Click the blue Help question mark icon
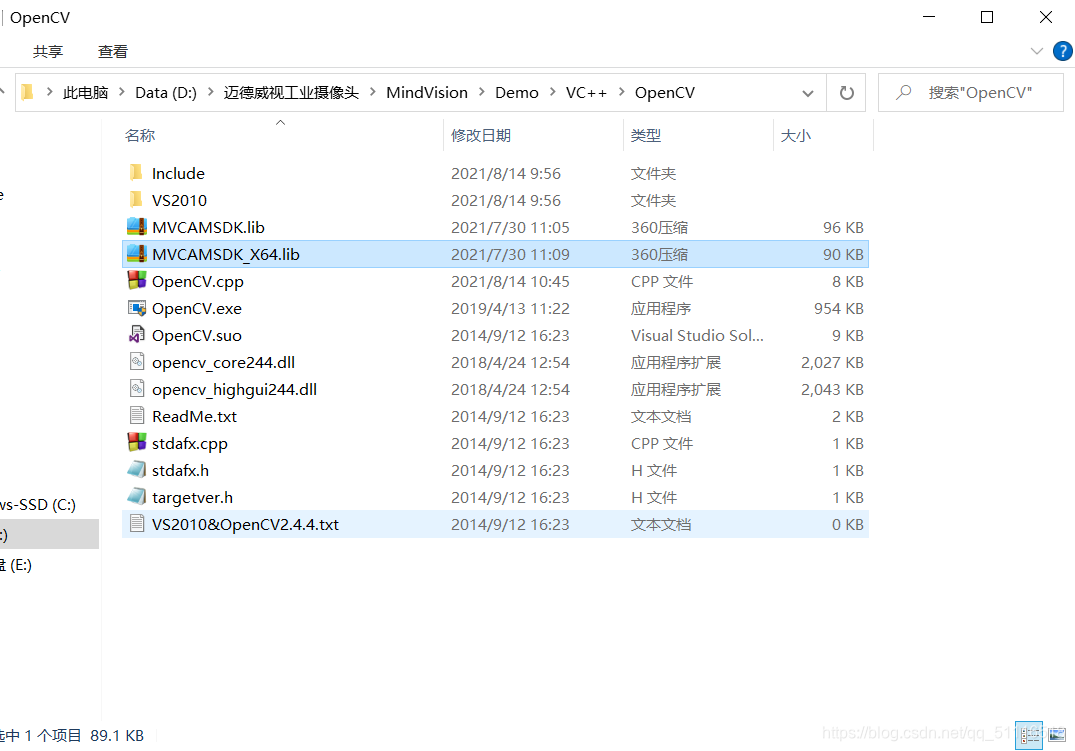The width and height of the screenshot is (1075, 751). (1062, 51)
